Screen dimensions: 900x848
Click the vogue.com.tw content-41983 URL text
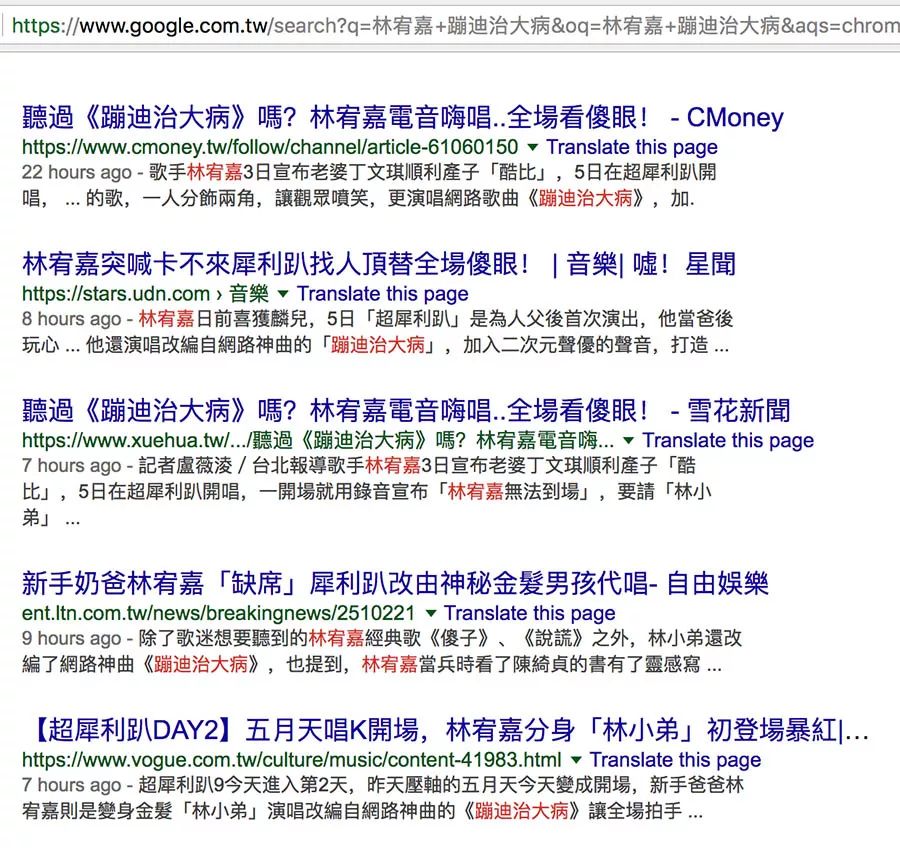click(292, 760)
